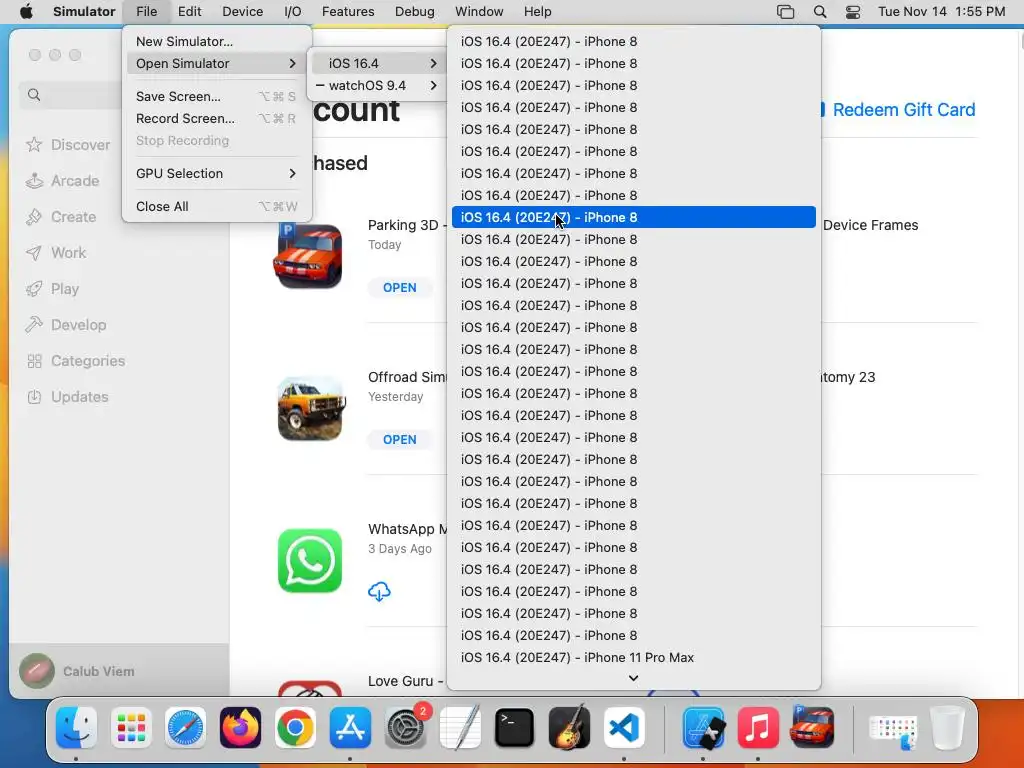Choose Record Screen... menu item
The height and width of the screenshot is (768, 1024).
(x=217, y=118)
